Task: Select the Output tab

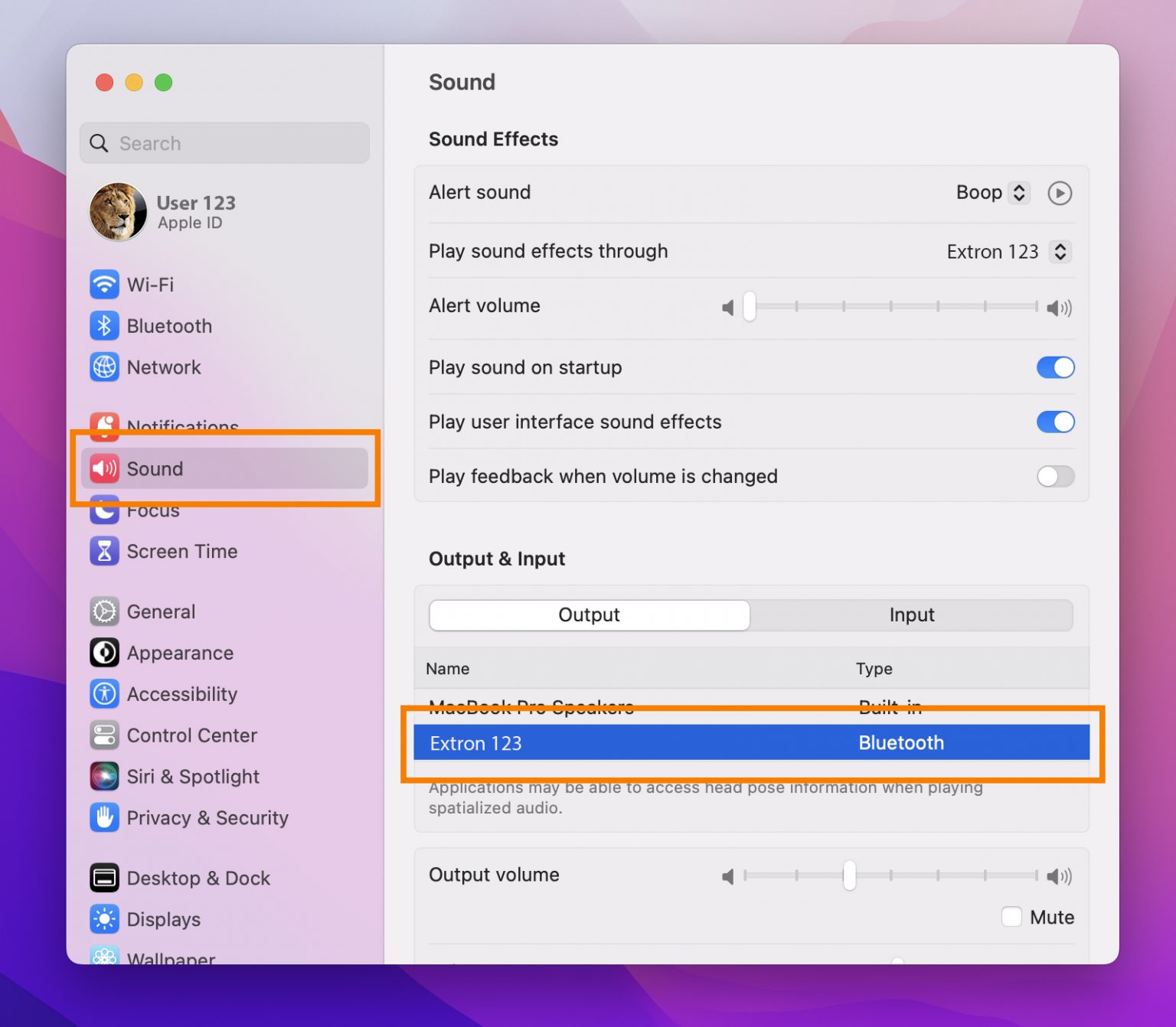Action: (589, 615)
